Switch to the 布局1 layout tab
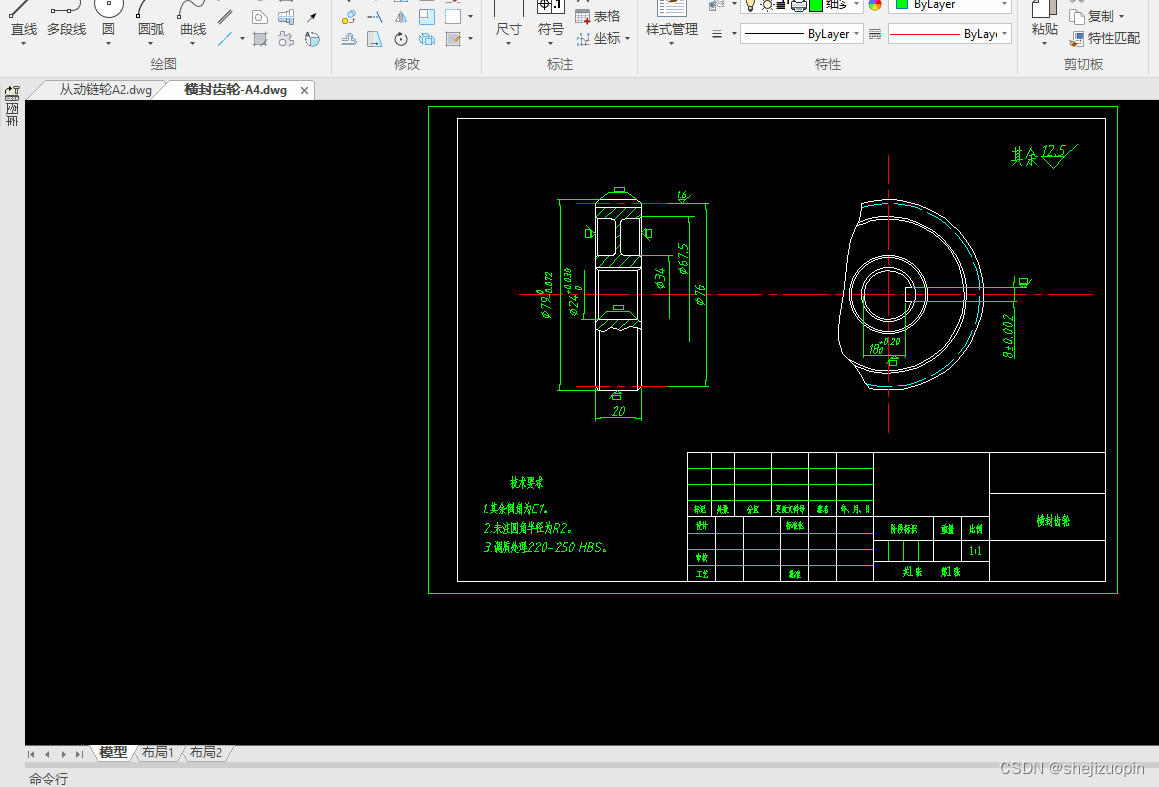The height and width of the screenshot is (787, 1159). [x=157, y=752]
